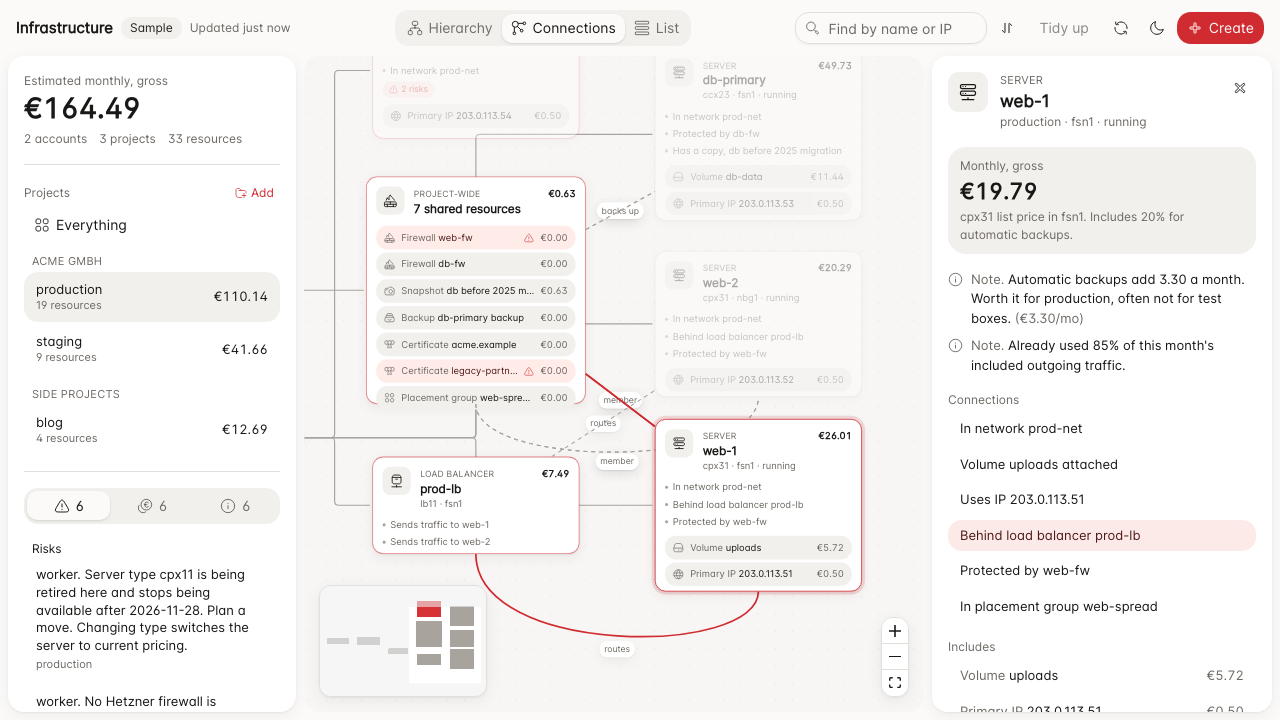Click the Sample badge next to Infrastructure
1280x720 pixels.
[x=151, y=28]
